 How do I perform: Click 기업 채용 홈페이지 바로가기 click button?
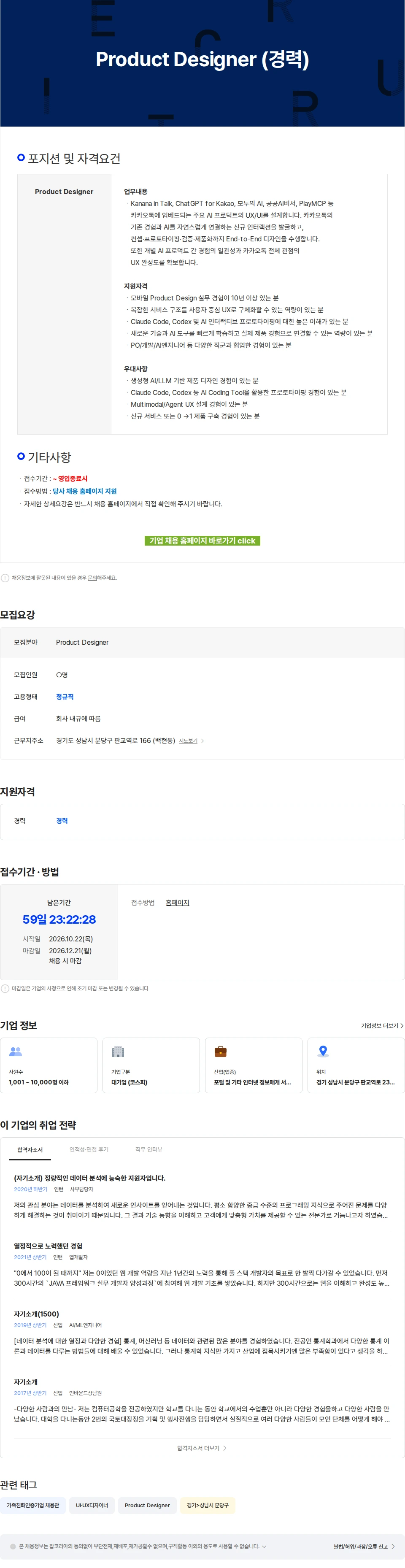coord(202,541)
